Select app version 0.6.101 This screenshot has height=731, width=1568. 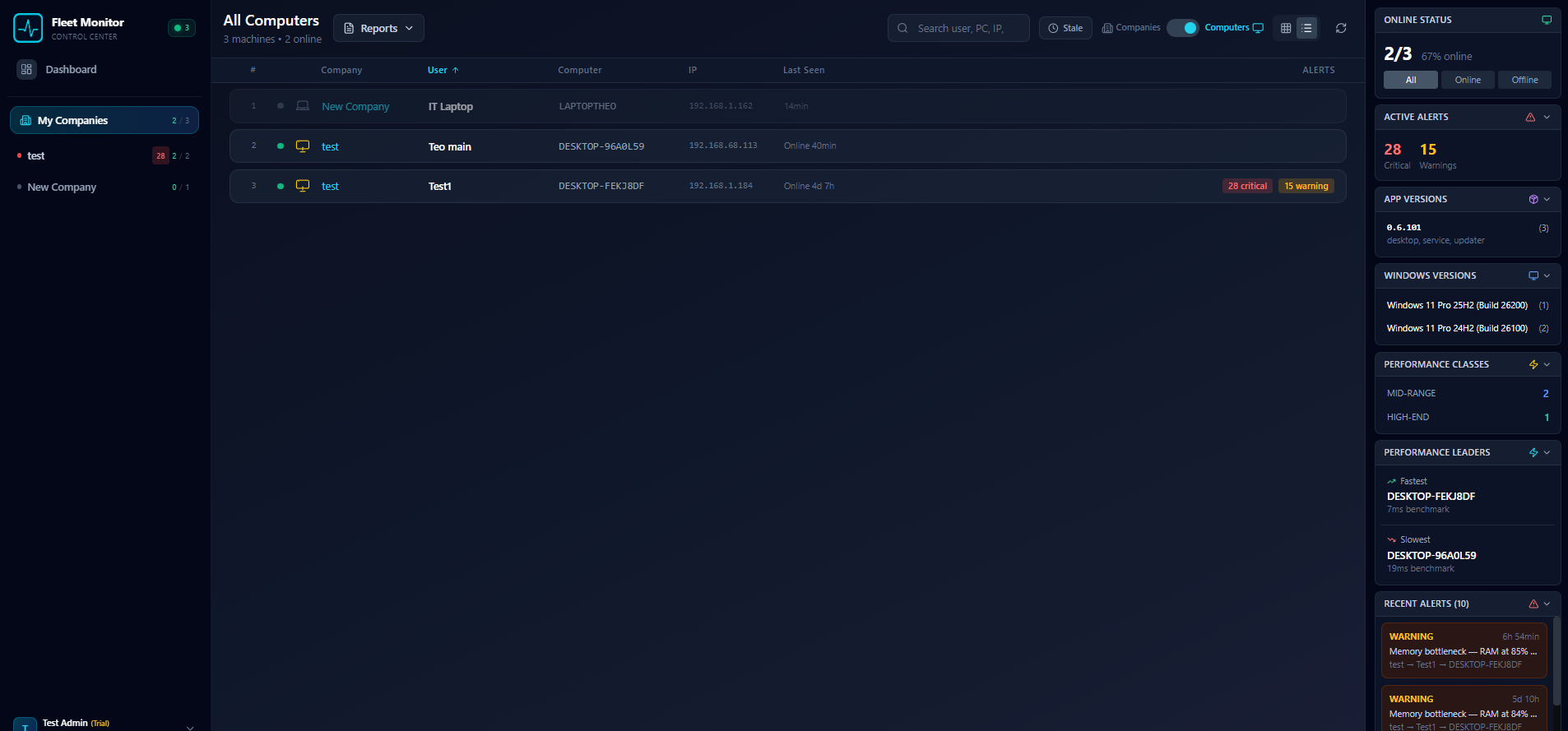(x=1468, y=234)
